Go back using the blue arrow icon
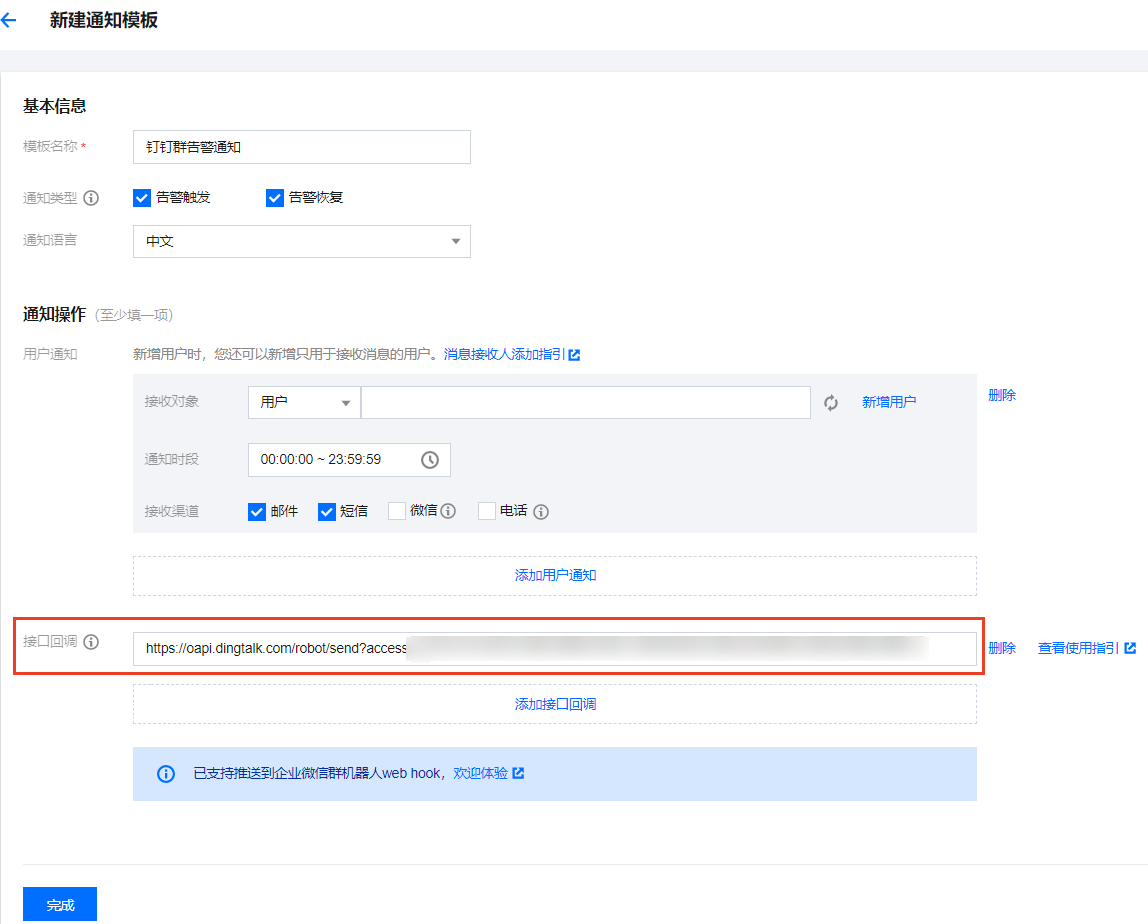The height and width of the screenshot is (924, 1148). (x=9, y=21)
